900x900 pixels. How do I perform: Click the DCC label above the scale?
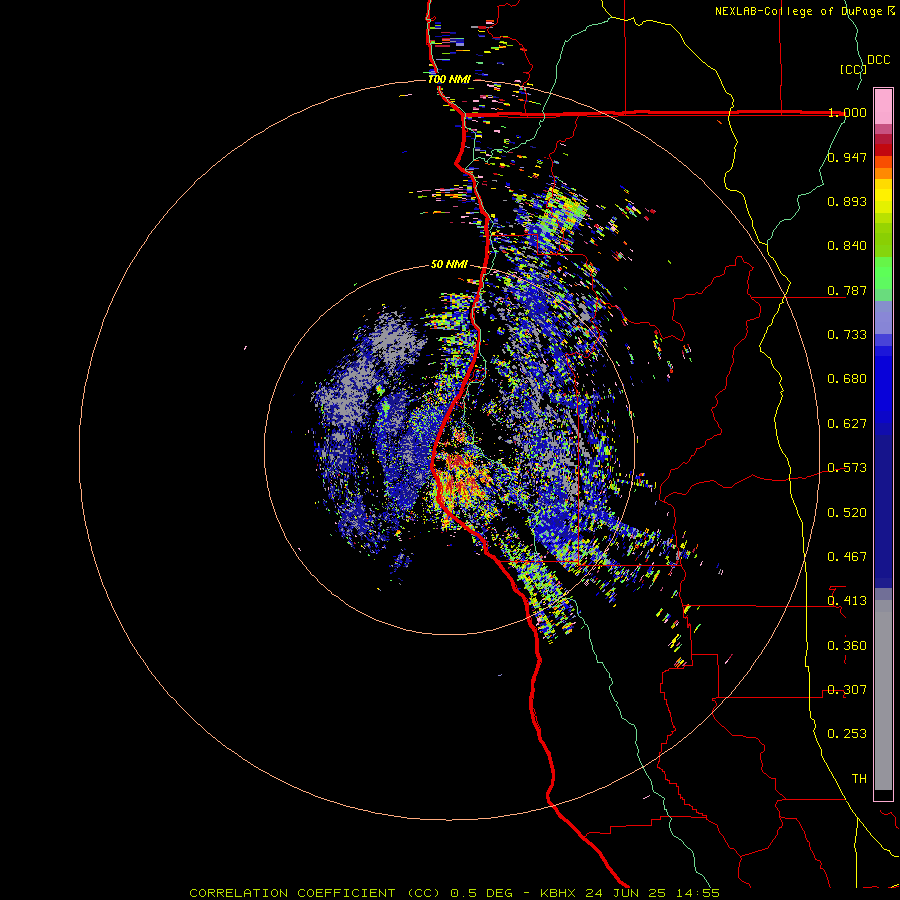click(x=878, y=60)
